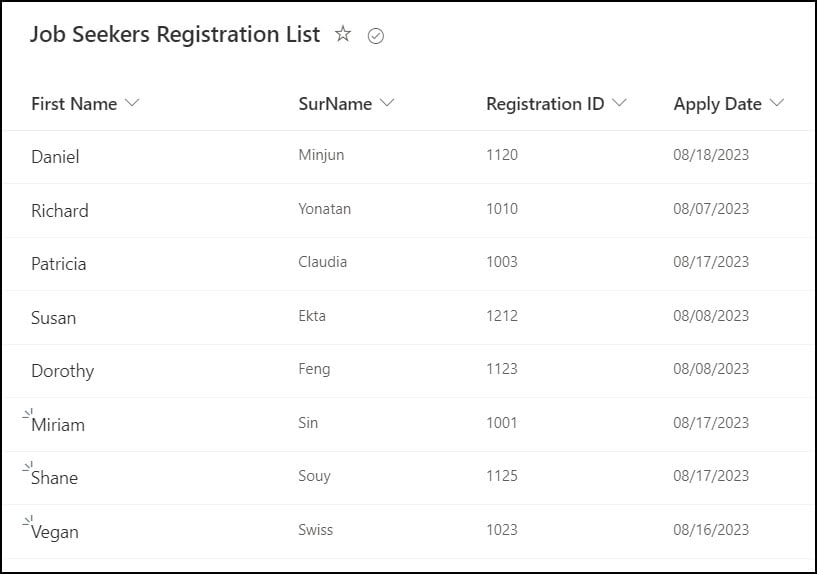This screenshot has width=817, height=574.
Task: Select apply date 08/18/2023
Action: (x=711, y=155)
